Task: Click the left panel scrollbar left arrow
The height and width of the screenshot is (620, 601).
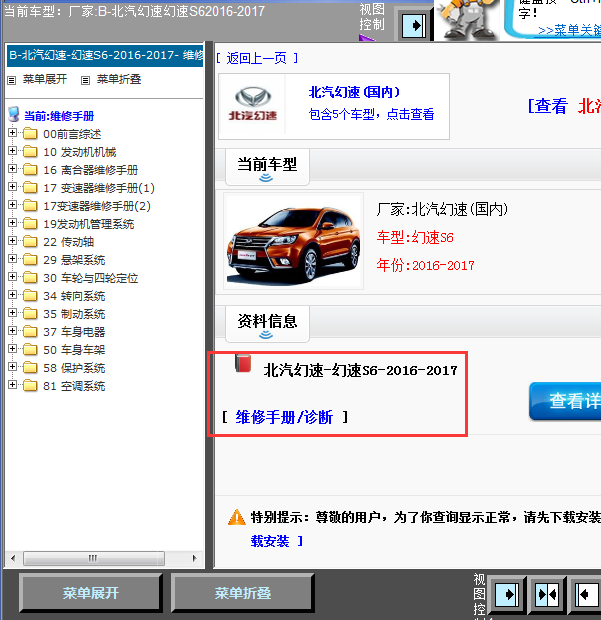Action: [x=13, y=558]
